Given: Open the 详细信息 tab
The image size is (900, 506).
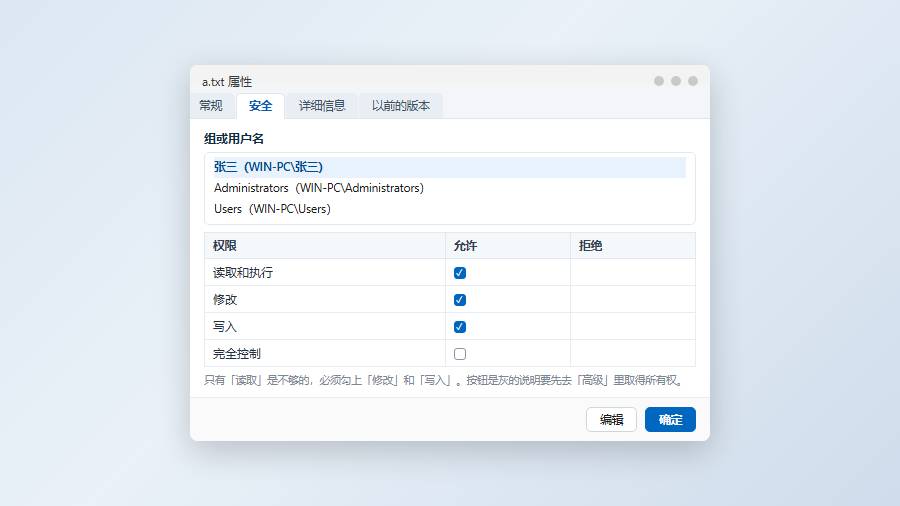Looking at the screenshot, I should (322, 106).
